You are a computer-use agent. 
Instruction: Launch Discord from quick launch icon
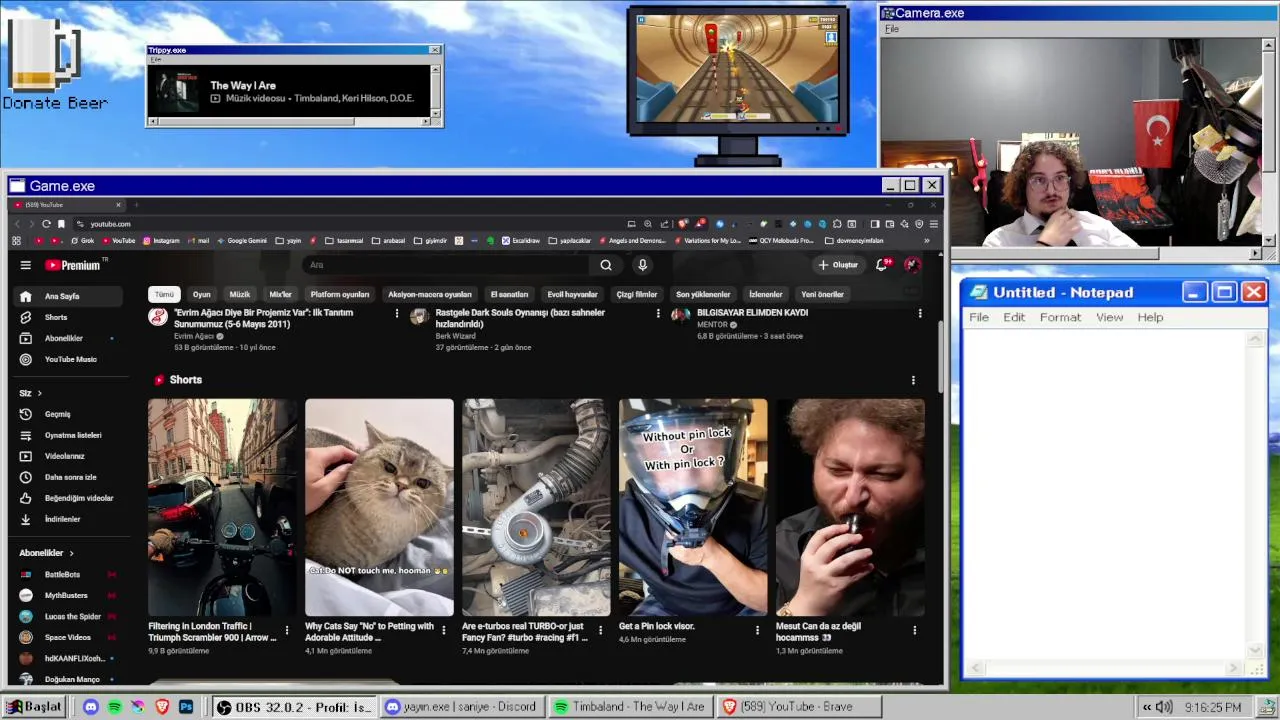point(91,707)
